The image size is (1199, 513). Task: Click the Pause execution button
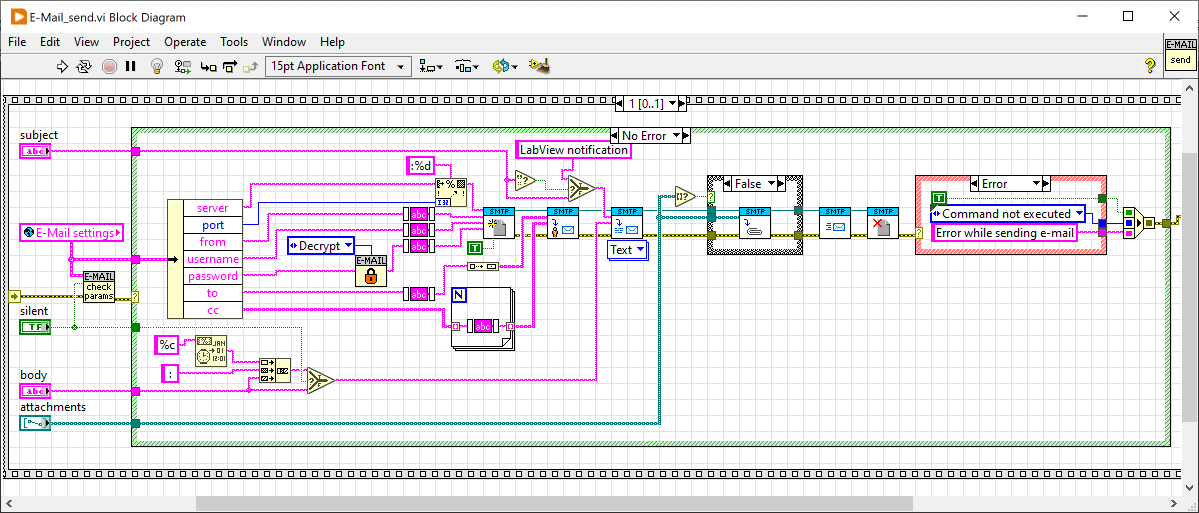point(130,66)
